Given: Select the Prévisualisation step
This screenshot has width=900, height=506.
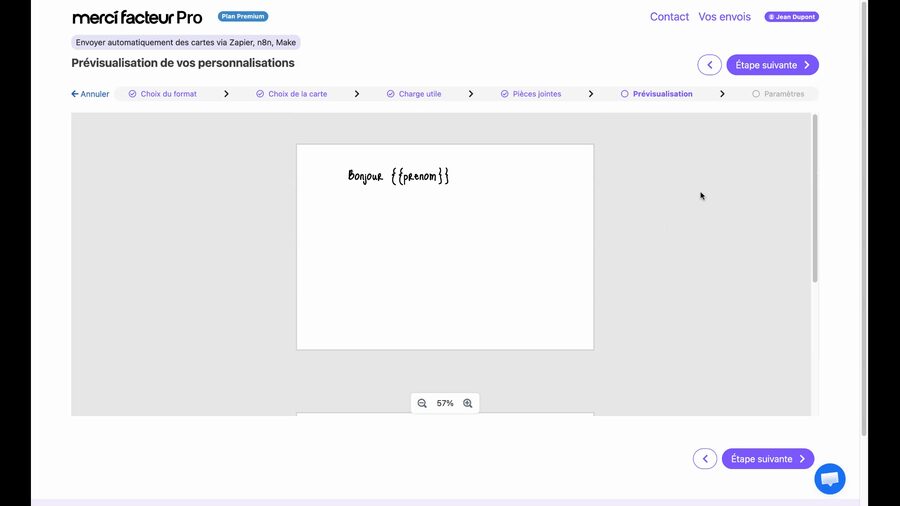Looking at the screenshot, I should (657, 94).
